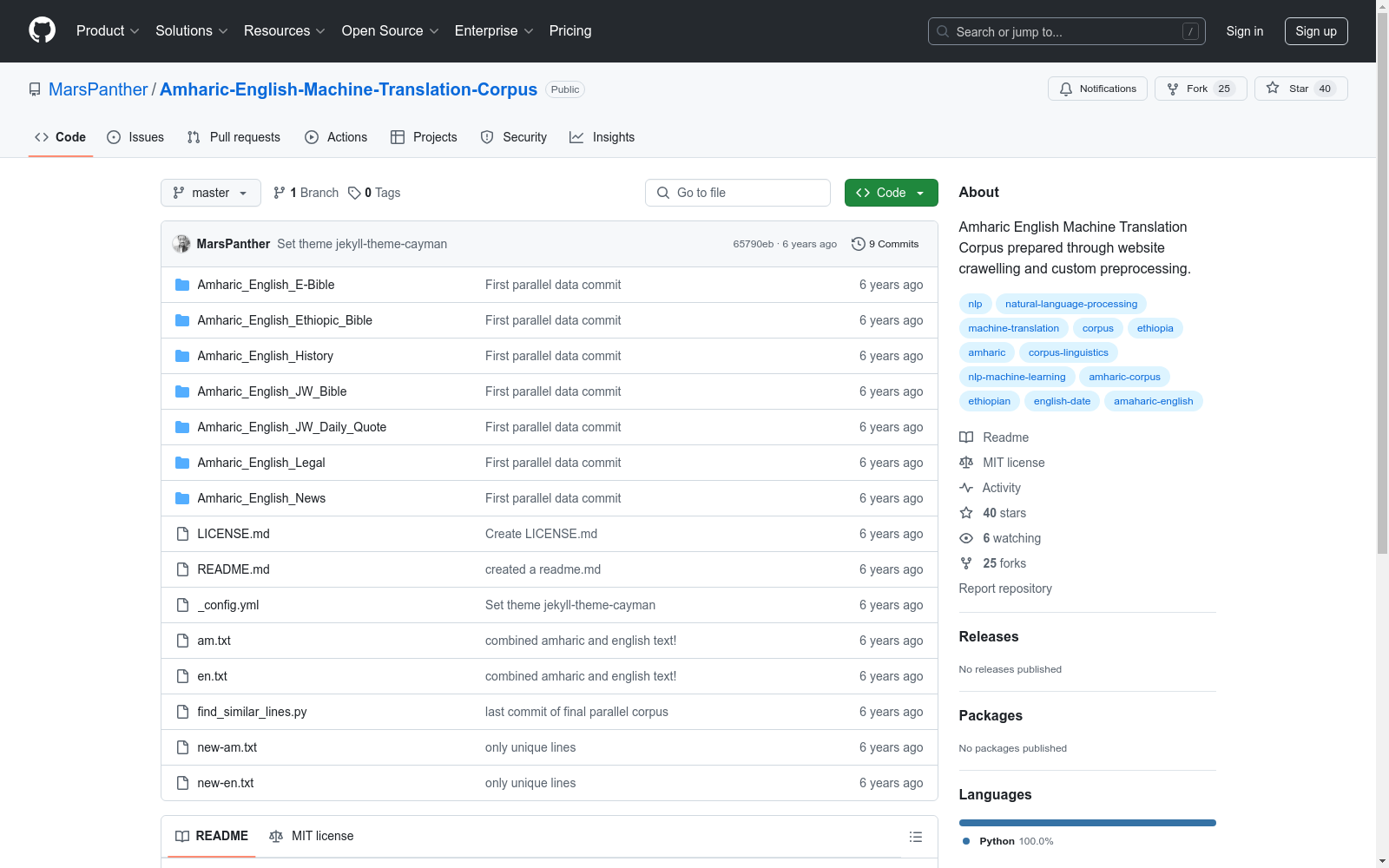Viewport: 1389px width, 868px height.
Task: Click the Python 100.0% language link
Action: [1008, 841]
